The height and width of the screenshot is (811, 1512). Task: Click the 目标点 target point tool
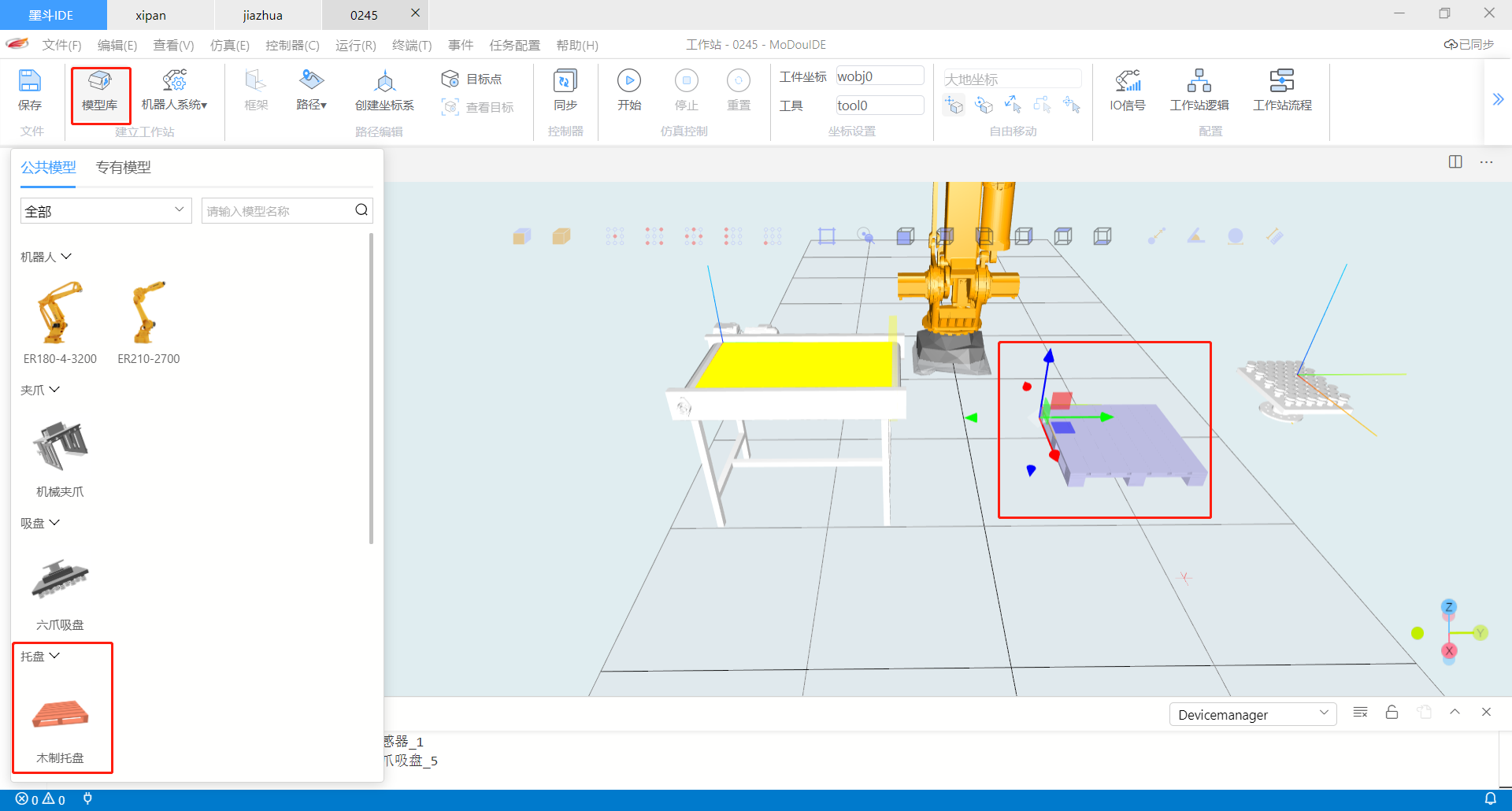pyautogui.click(x=472, y=79)
